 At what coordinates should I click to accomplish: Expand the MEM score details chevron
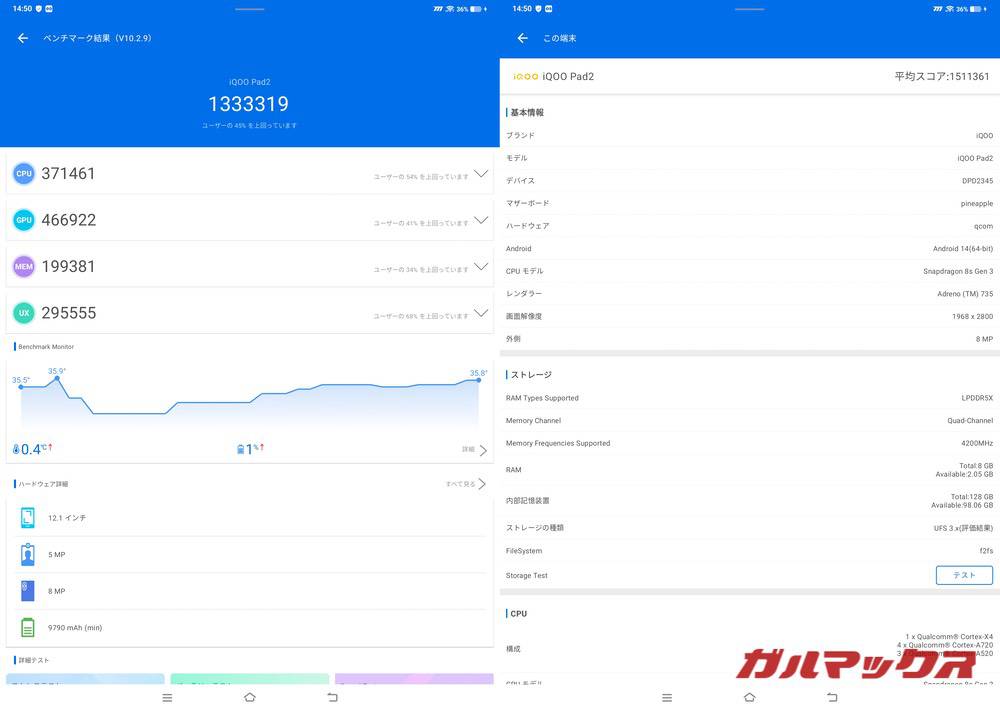tap(481, 267)
